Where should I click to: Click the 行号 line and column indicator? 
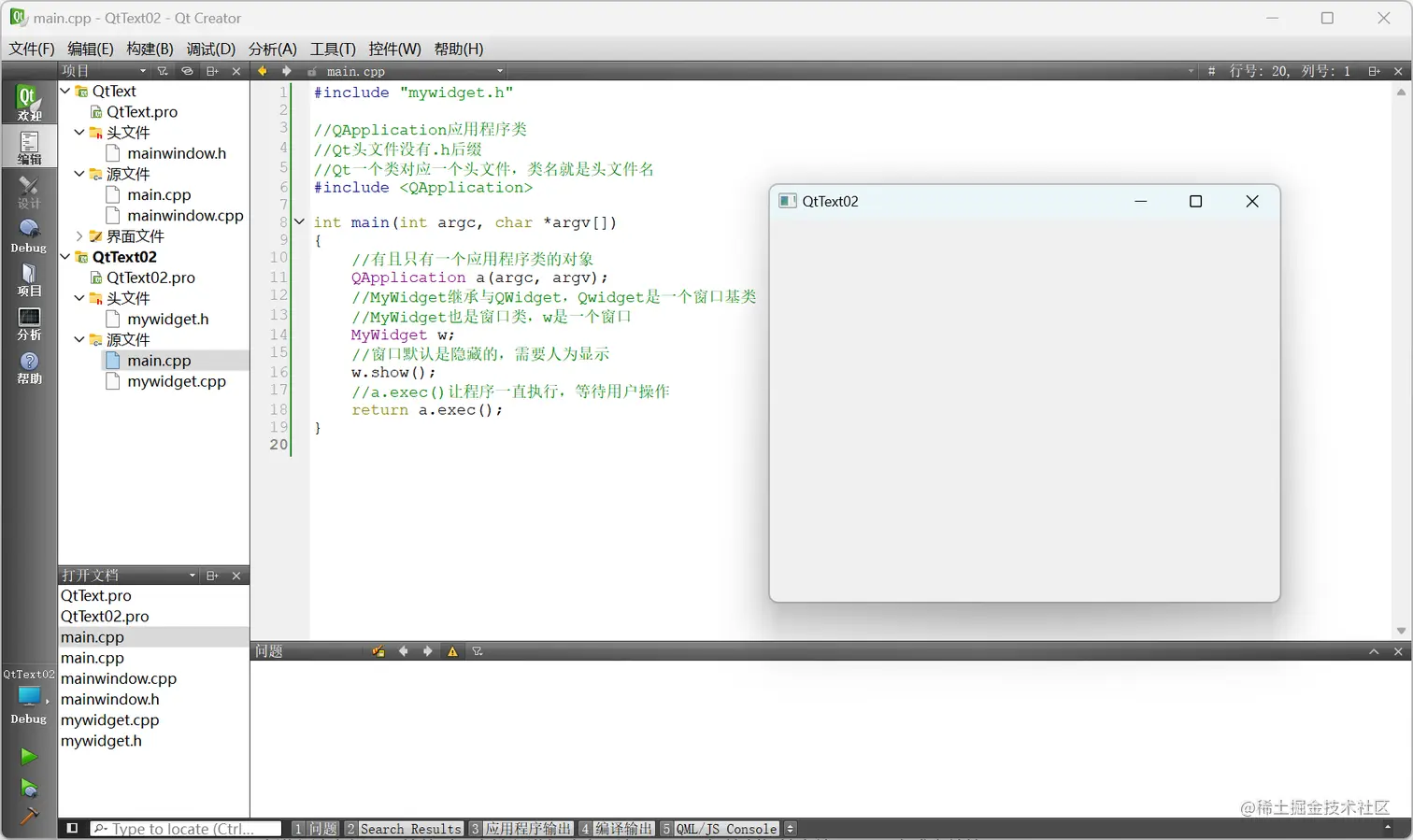tap(1290, 71)
